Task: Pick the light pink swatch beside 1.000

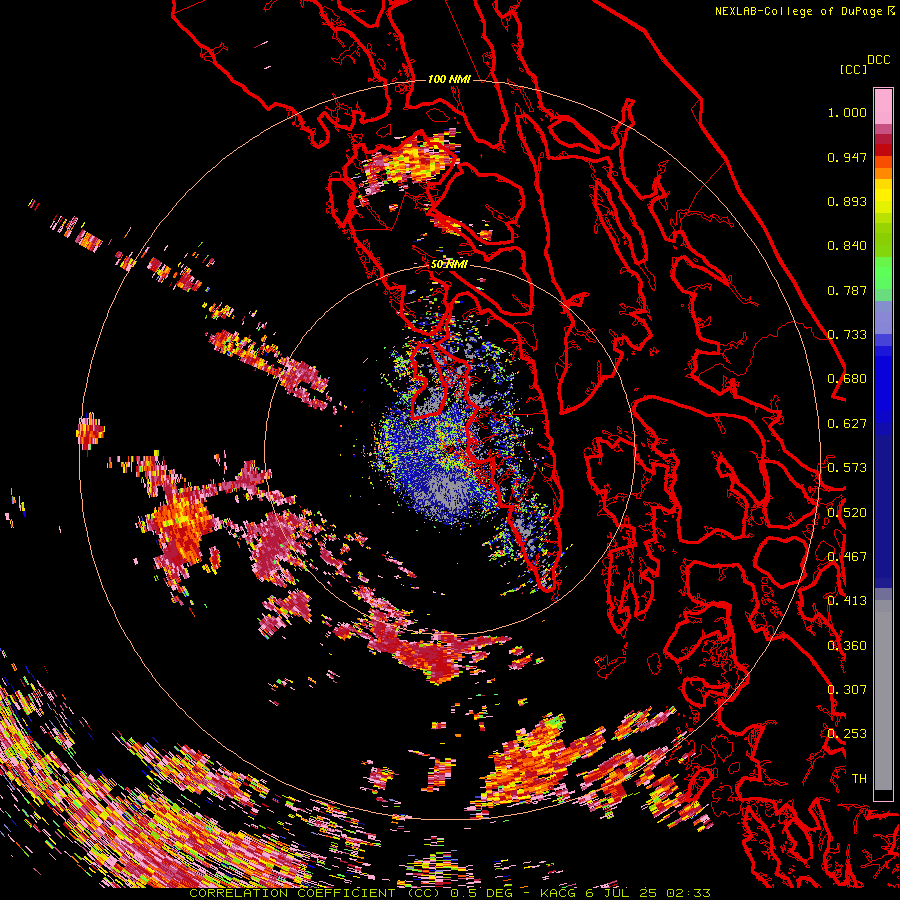Action: (883, 107)
